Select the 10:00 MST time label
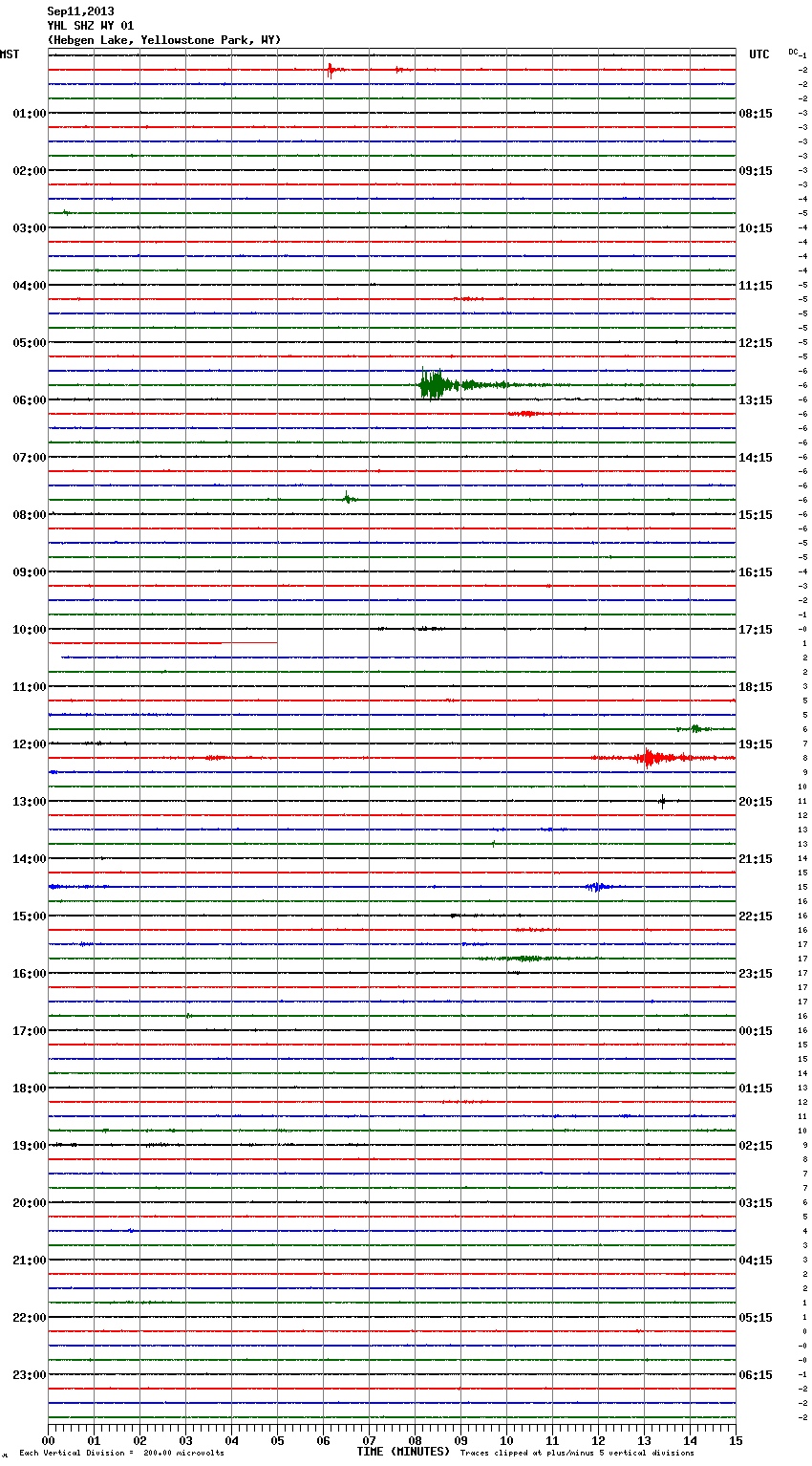812x1466 pixels. [29, 630]
